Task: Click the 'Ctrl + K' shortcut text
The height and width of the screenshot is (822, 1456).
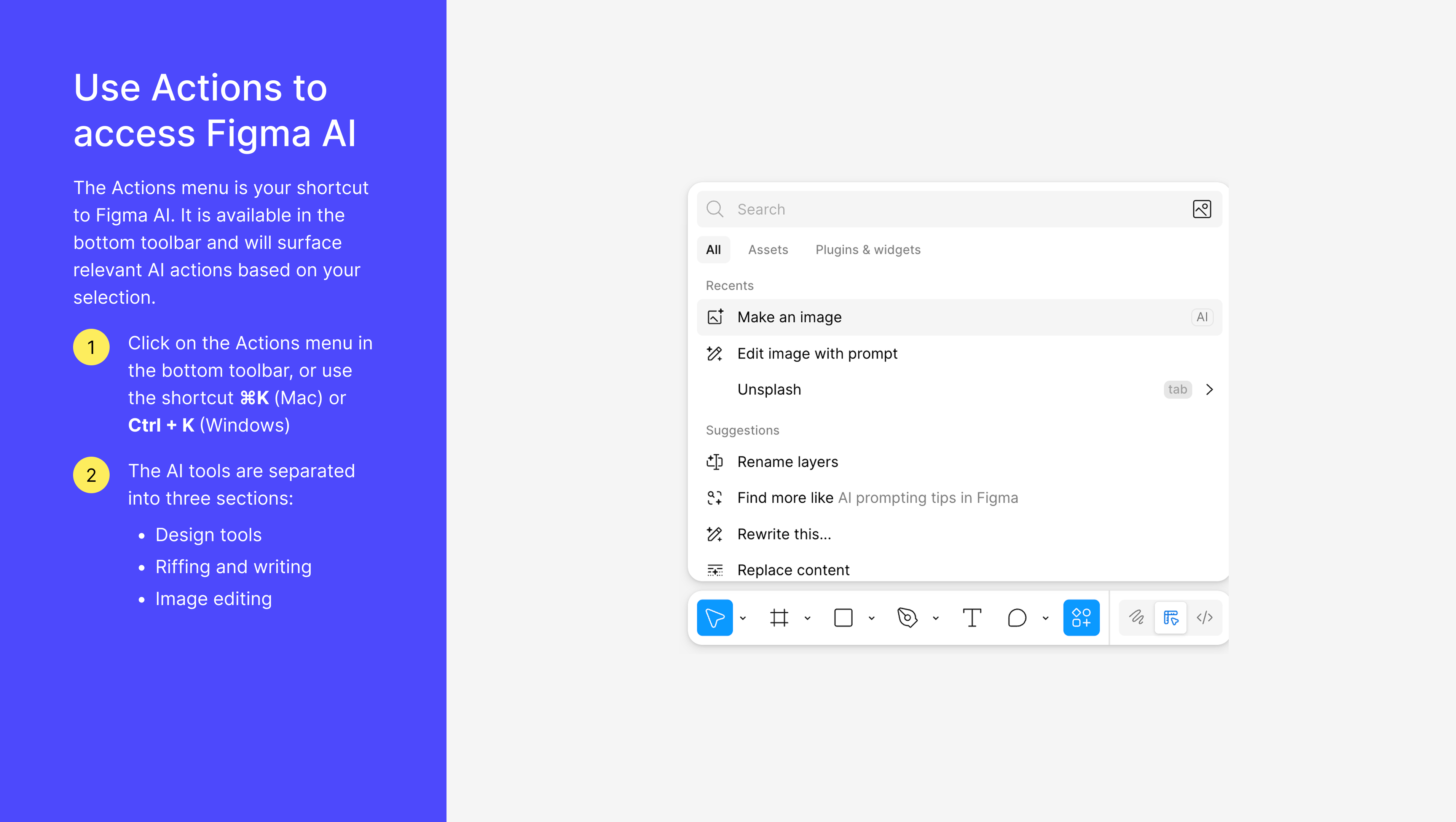Action: (161, 425)
